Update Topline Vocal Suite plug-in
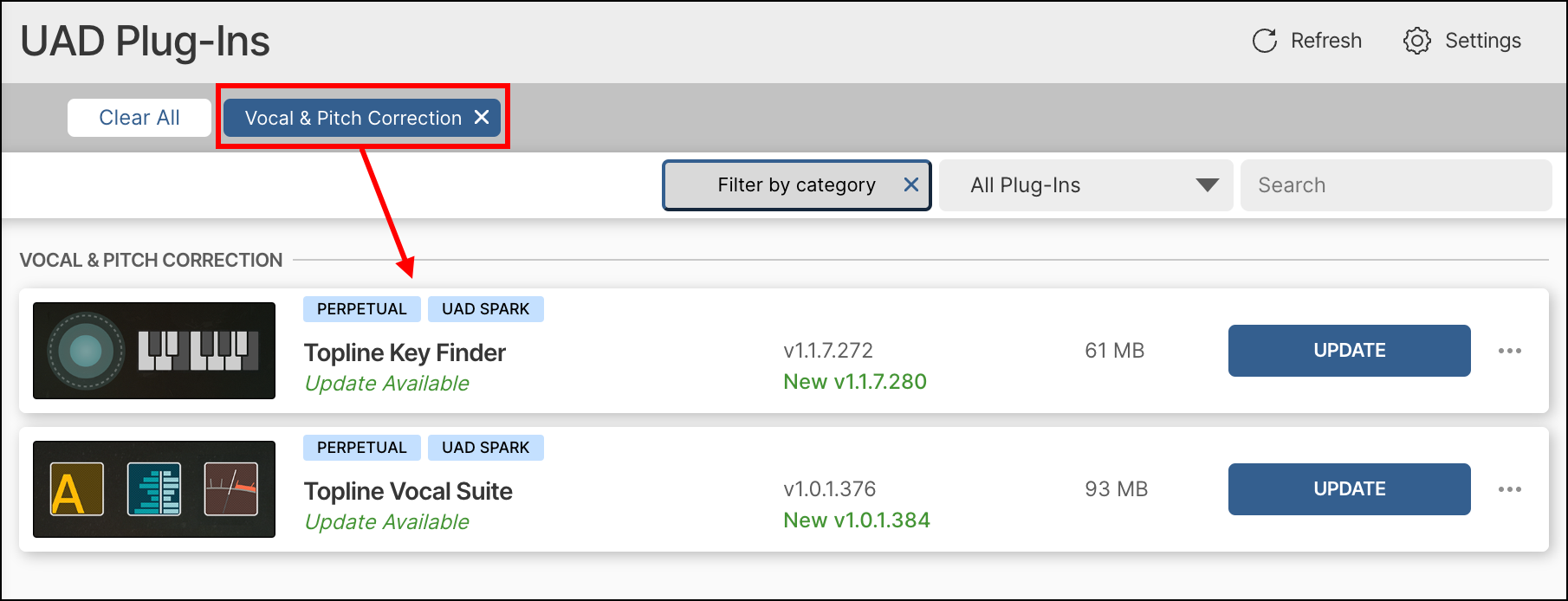The width and height of the screenshot is (1568, 601). pos(1349,489)
